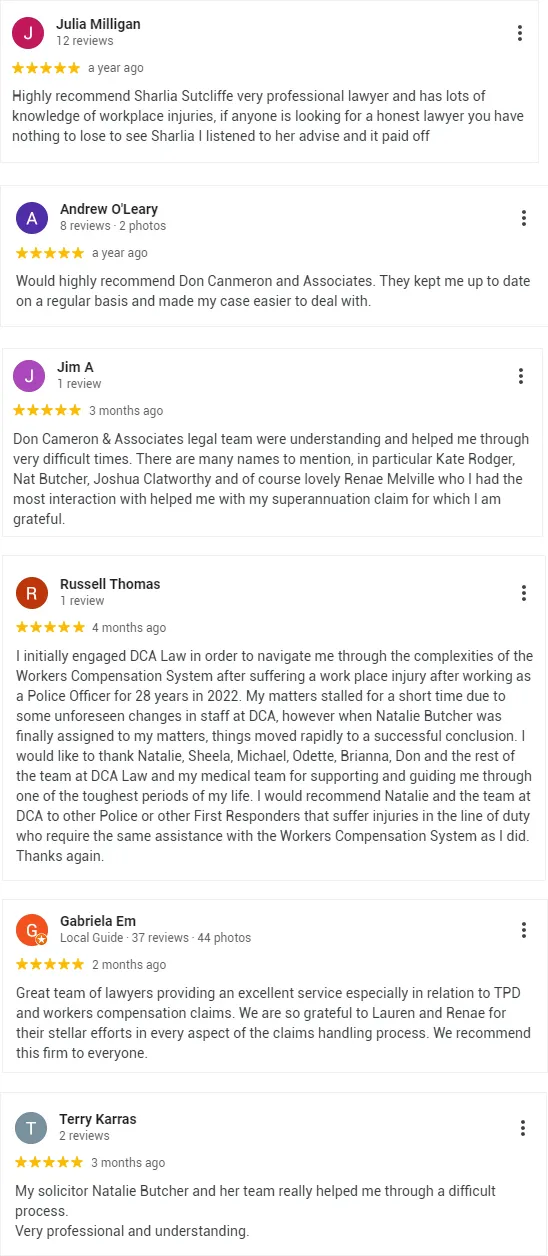Viewport: 548px width, 1256px height.
Task: Click Jim A's violet J avatar
Action: click(29, 376)
